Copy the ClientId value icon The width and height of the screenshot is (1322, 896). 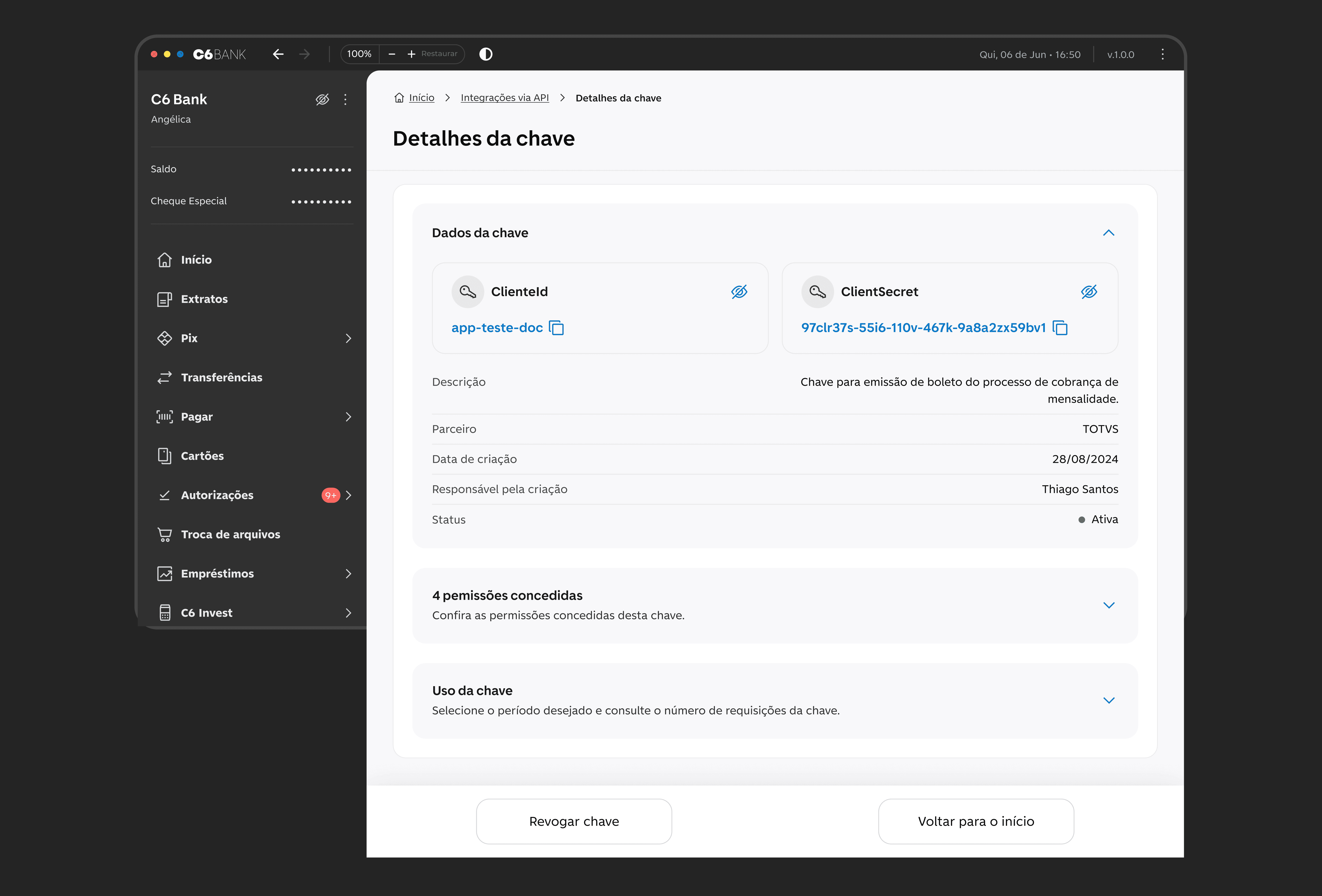click(x=556, y=328)
